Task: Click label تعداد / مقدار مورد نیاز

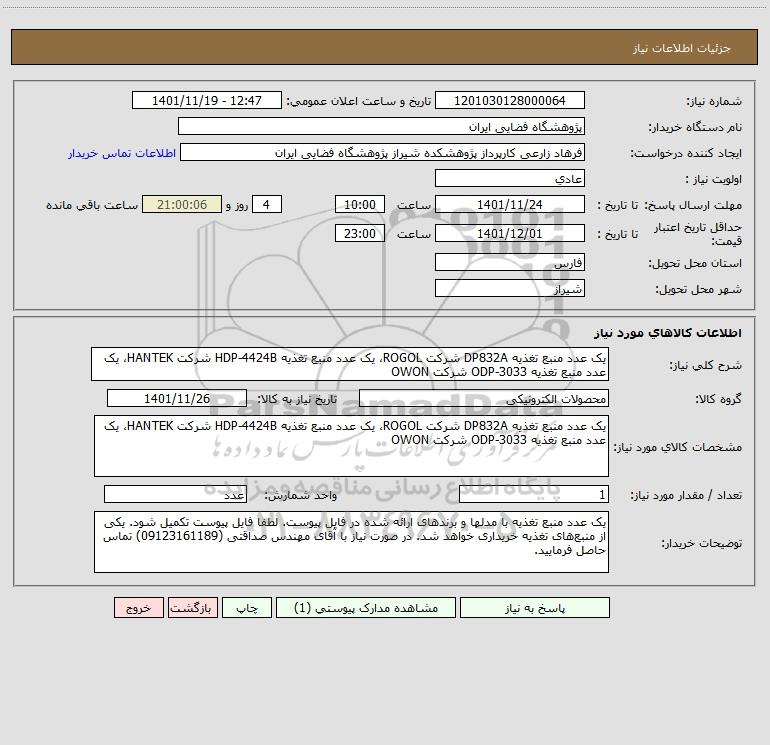Action: click(x=686, y=495)
